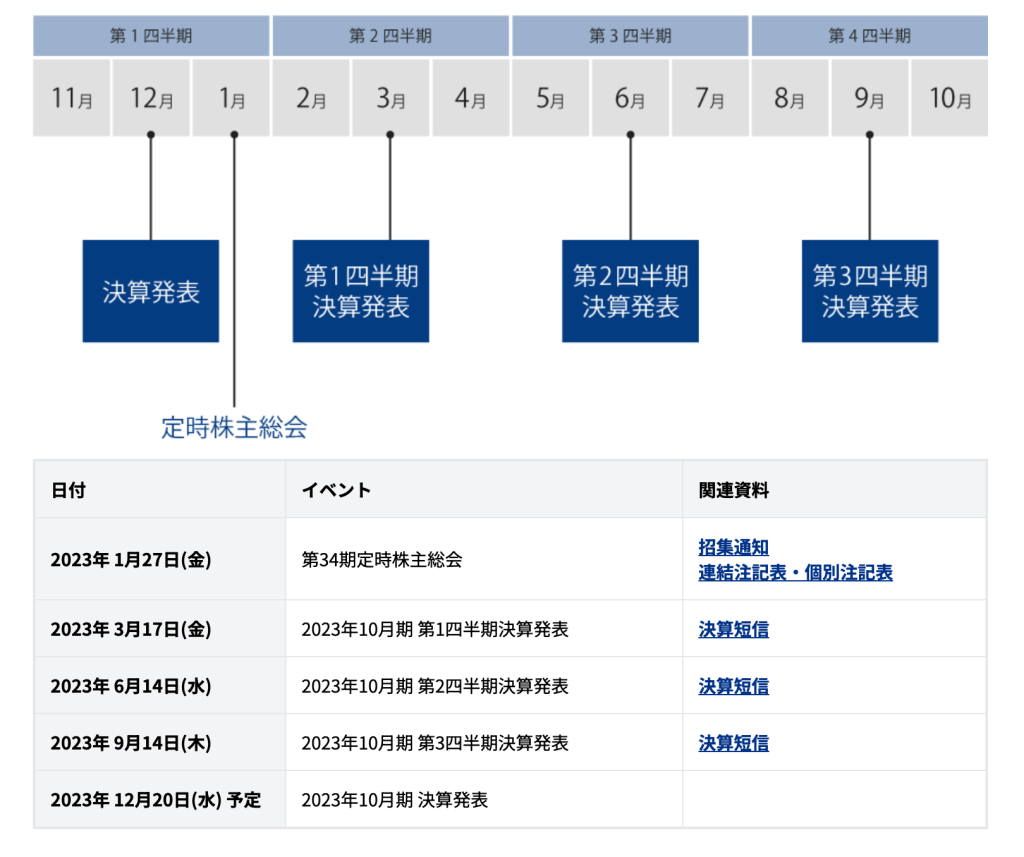Select the 第1四半期 header in the timeline
Image resolution: width=1024 pixels, height=857 pixels.
point(151,36)
